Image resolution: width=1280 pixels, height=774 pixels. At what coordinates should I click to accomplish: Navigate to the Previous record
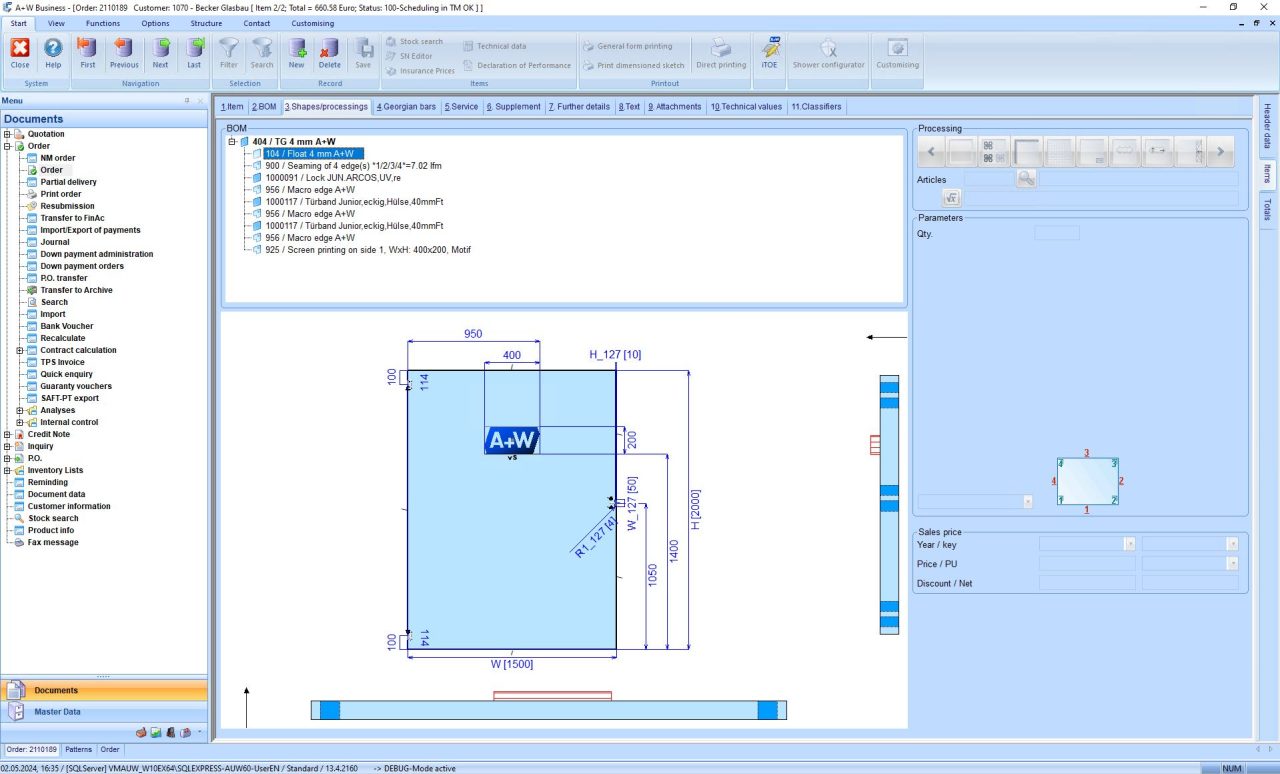point(124,52)
